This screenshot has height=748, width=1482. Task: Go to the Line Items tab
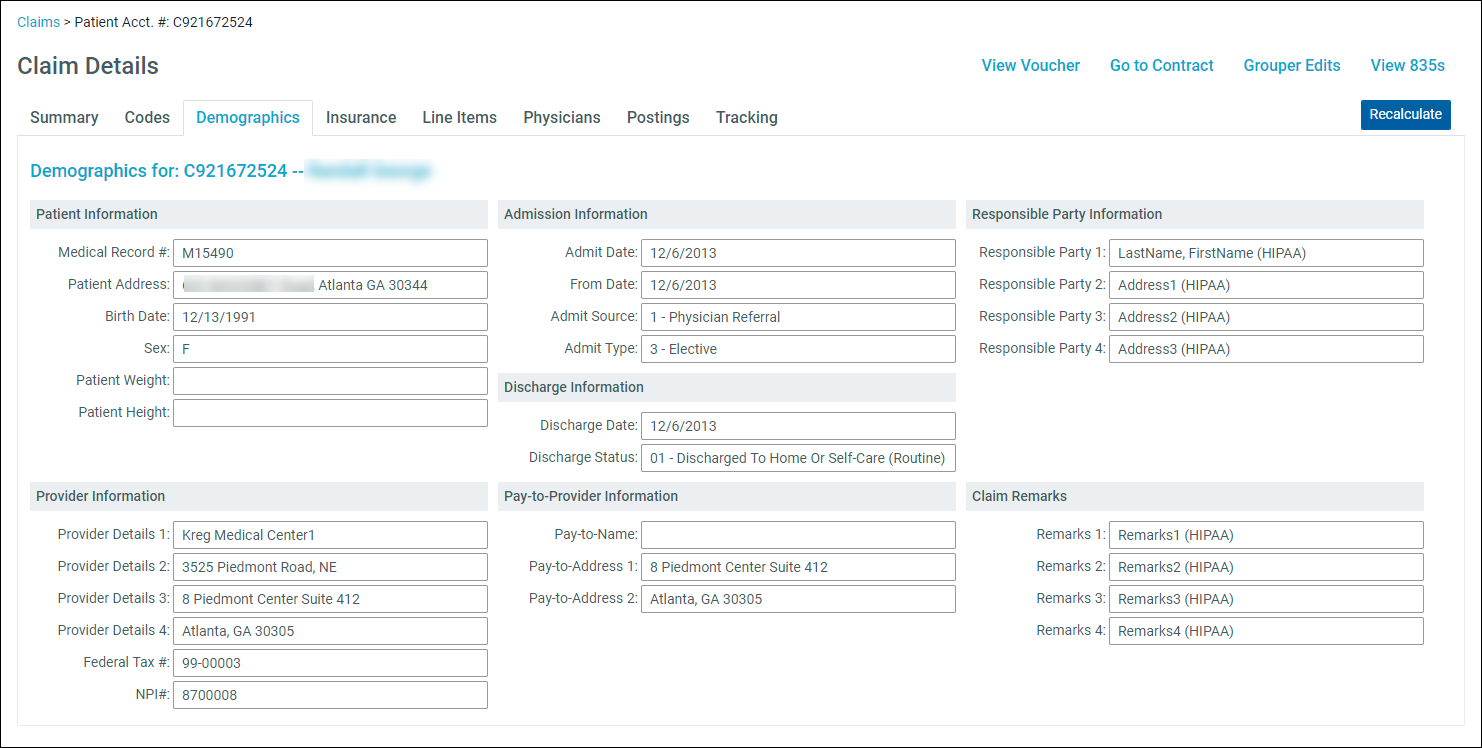(459, 117)
